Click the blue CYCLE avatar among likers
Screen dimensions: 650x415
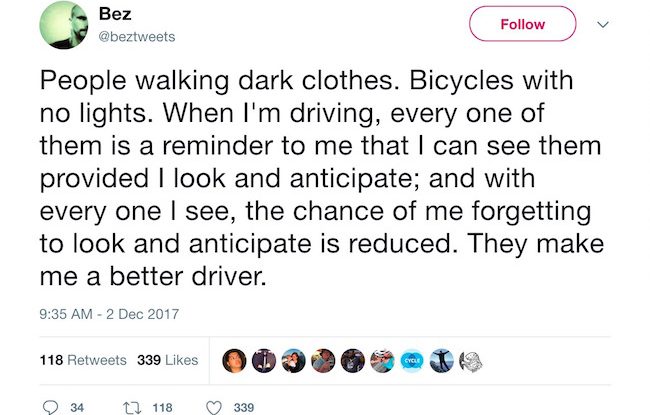[x=412, y=360]
